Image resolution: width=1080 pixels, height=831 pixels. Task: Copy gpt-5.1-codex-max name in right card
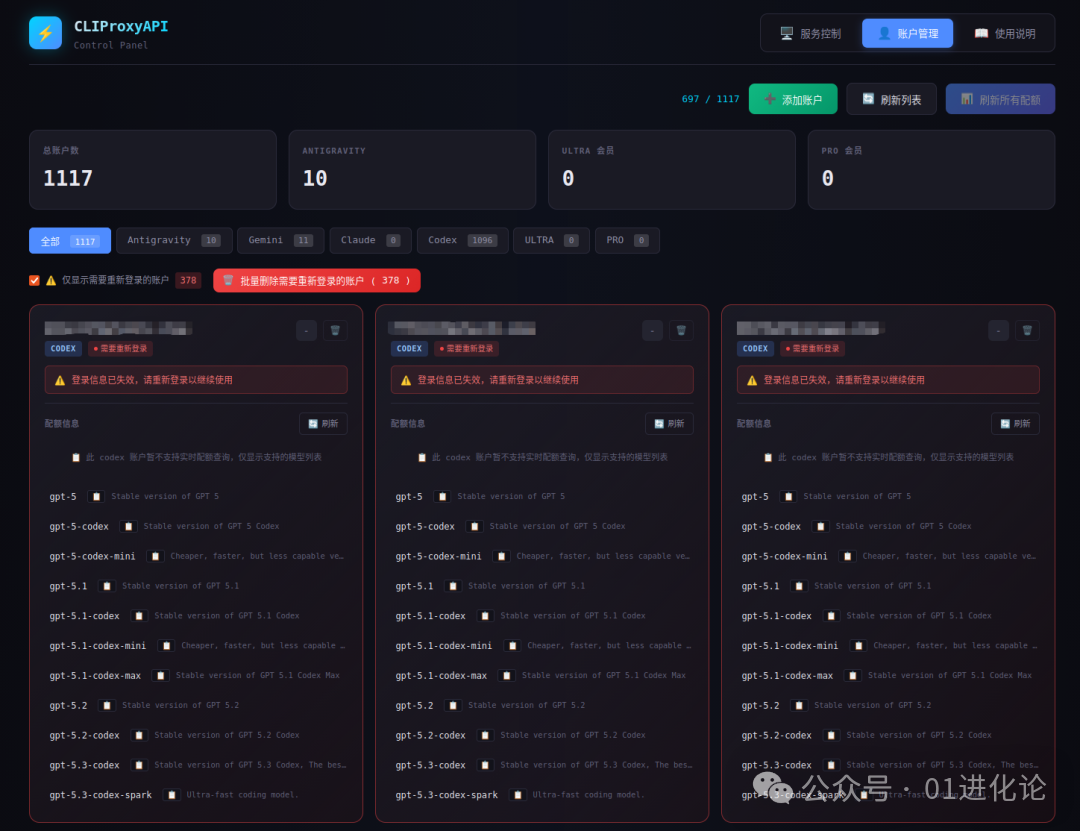tap(853, 676)
